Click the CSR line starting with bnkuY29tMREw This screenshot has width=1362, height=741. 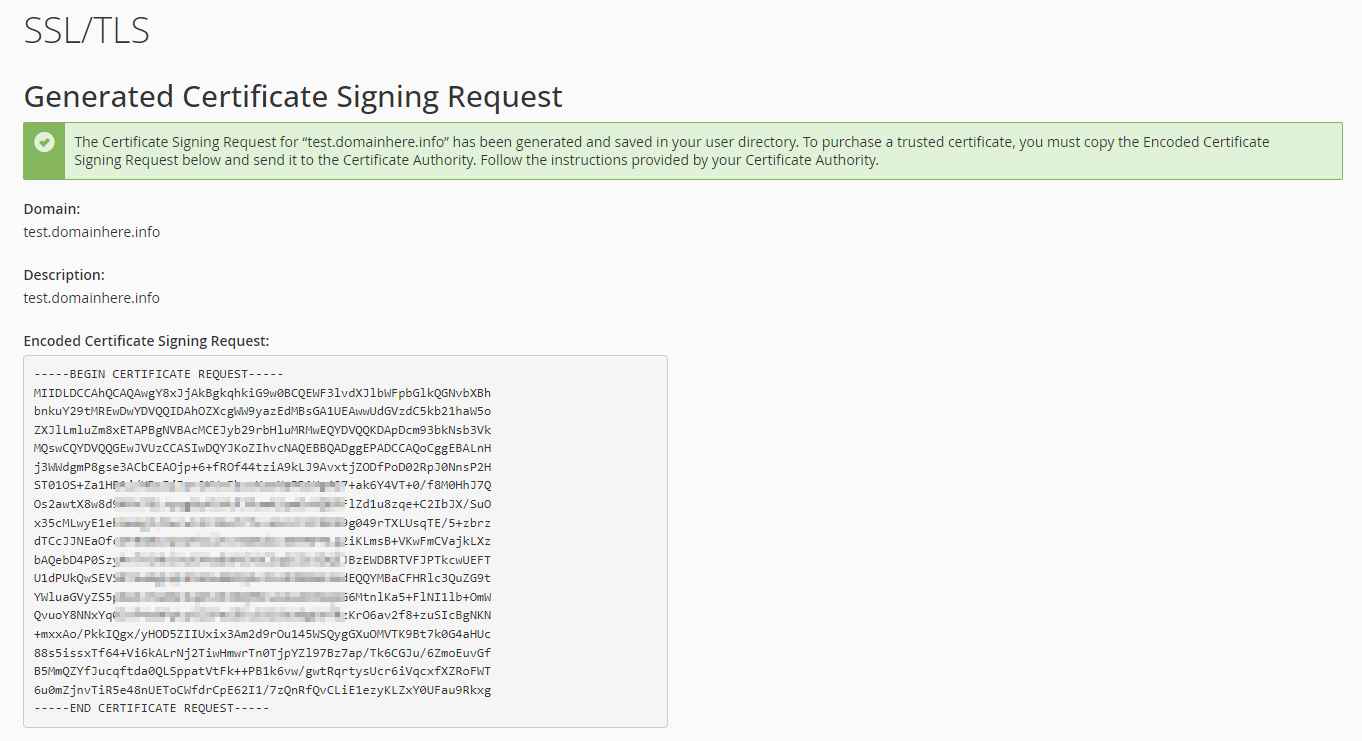[x=262, y=411]
